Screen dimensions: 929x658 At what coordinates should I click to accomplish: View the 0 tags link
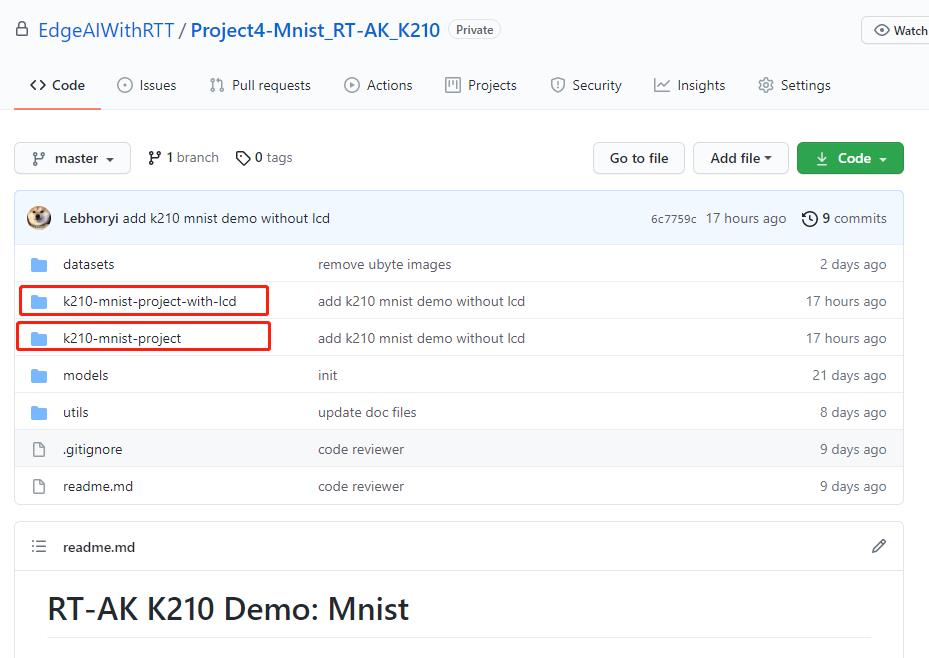point(264,158)
